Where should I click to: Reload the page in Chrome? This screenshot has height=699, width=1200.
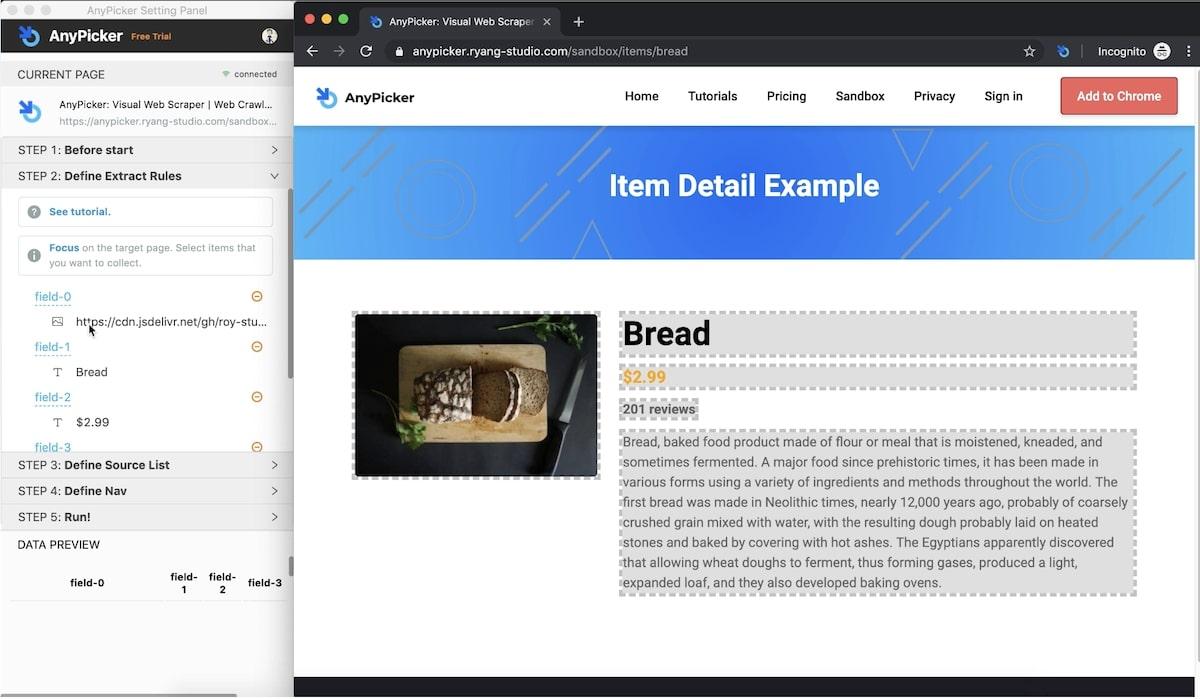366,51
